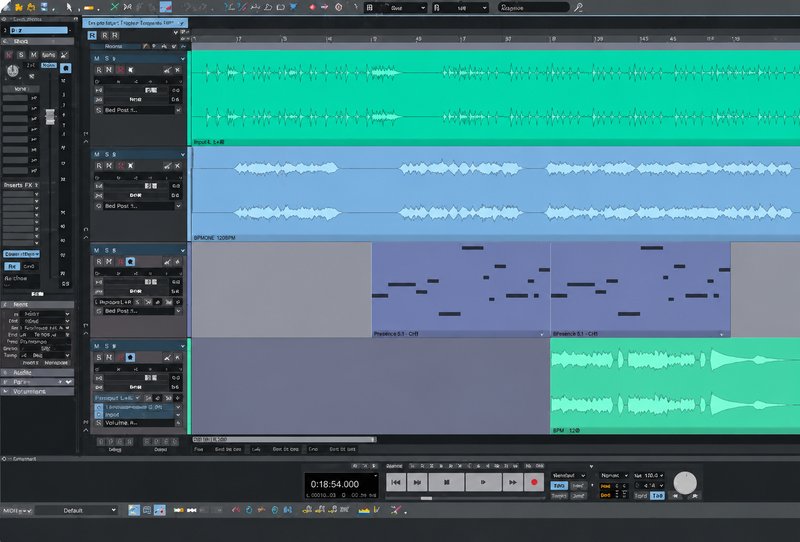
Task: Select the first Presence MIDI clip
Action: tap(461, 289)
